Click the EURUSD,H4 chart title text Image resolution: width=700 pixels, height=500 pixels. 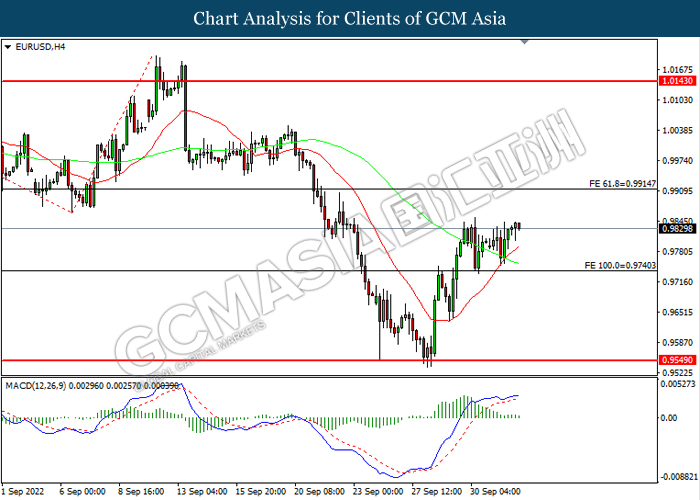pyautogui.click(x=40, y=46)
